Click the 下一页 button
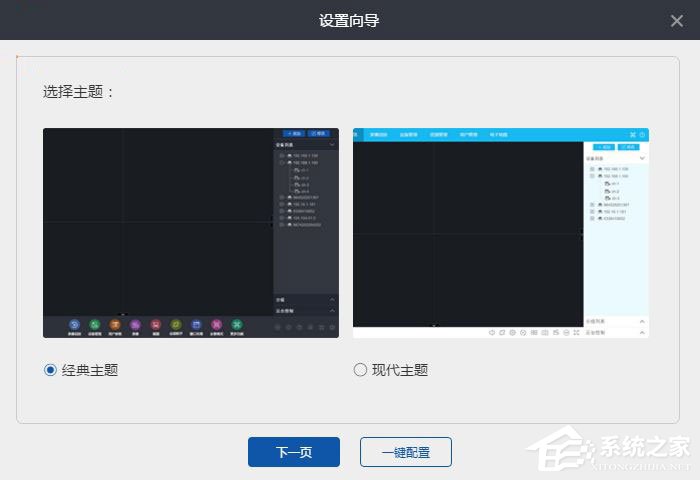700x480 pixels. 294,452
